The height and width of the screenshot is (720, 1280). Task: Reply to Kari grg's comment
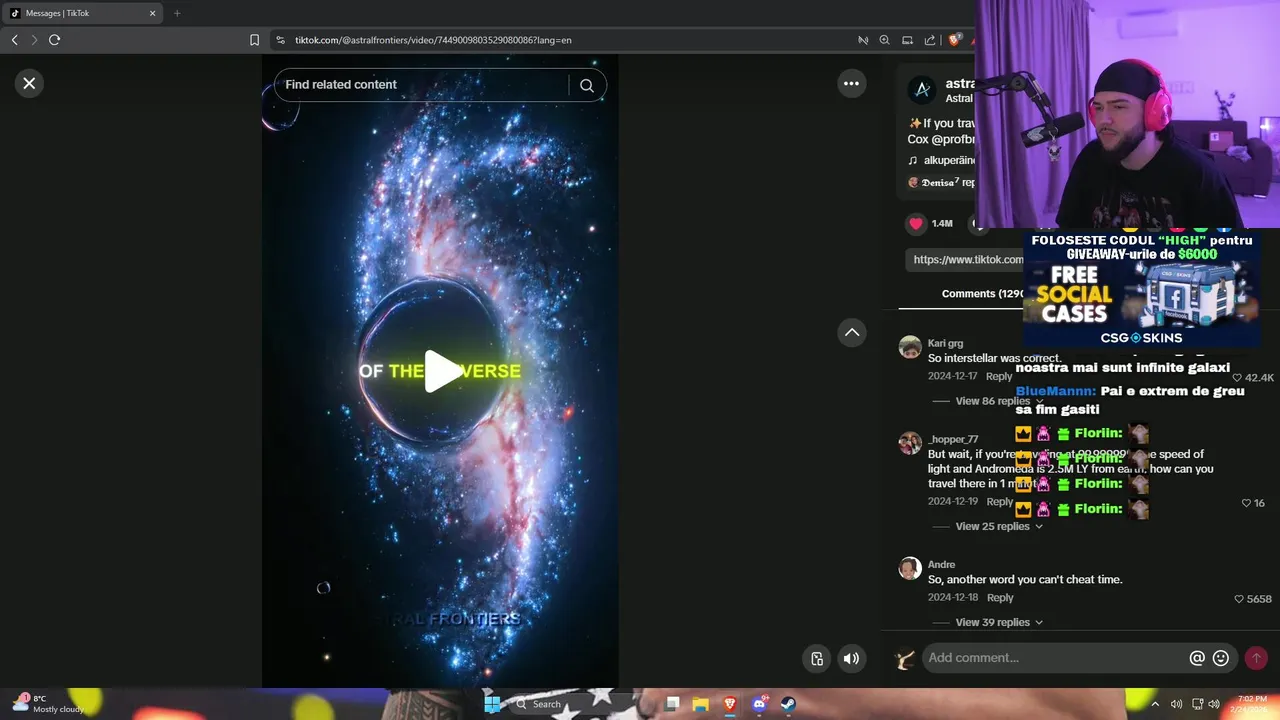[x=999, y=376]
